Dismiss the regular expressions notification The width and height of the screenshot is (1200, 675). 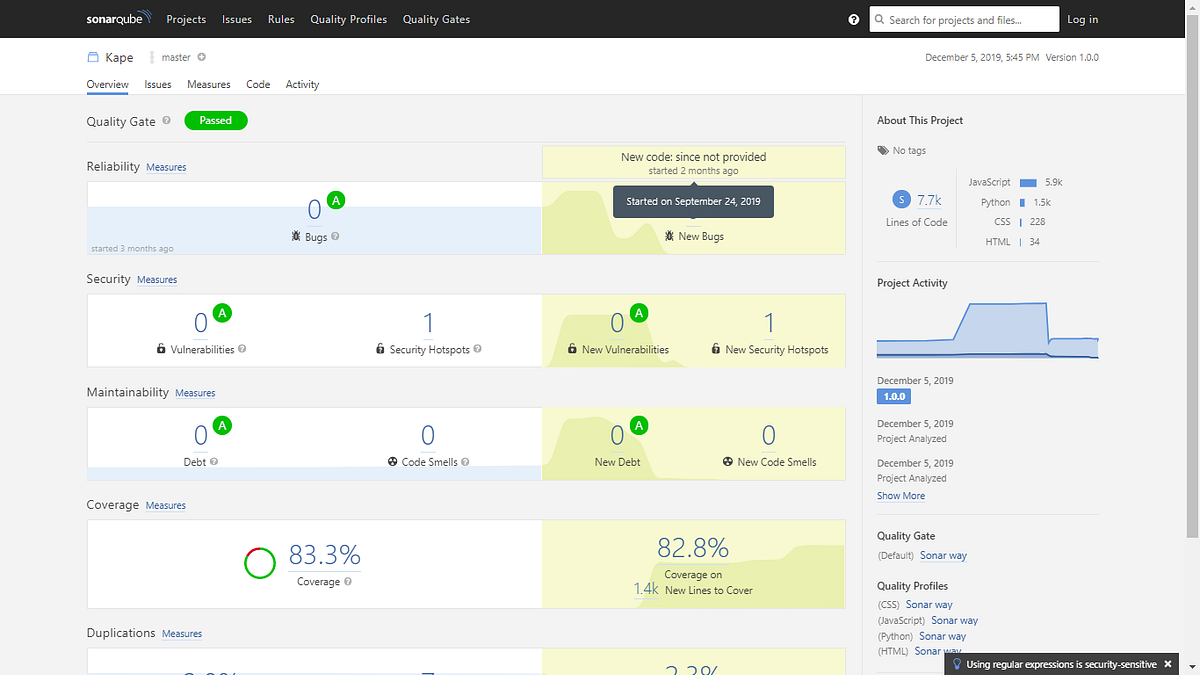[x=1168, y=664]
